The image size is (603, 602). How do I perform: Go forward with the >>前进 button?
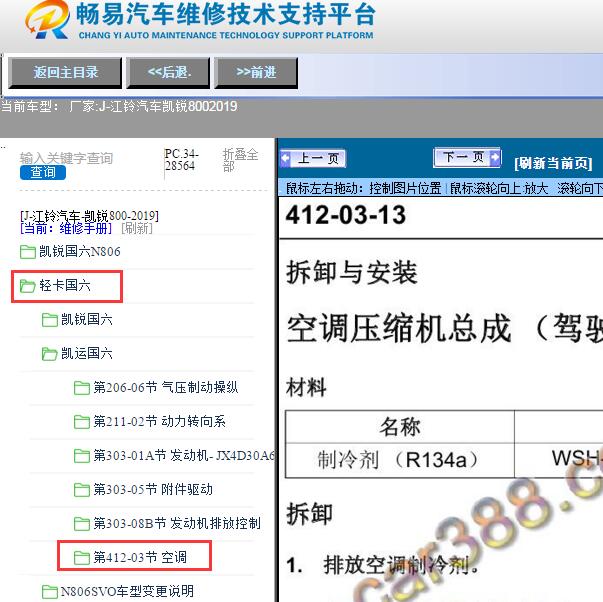point(256,73)
